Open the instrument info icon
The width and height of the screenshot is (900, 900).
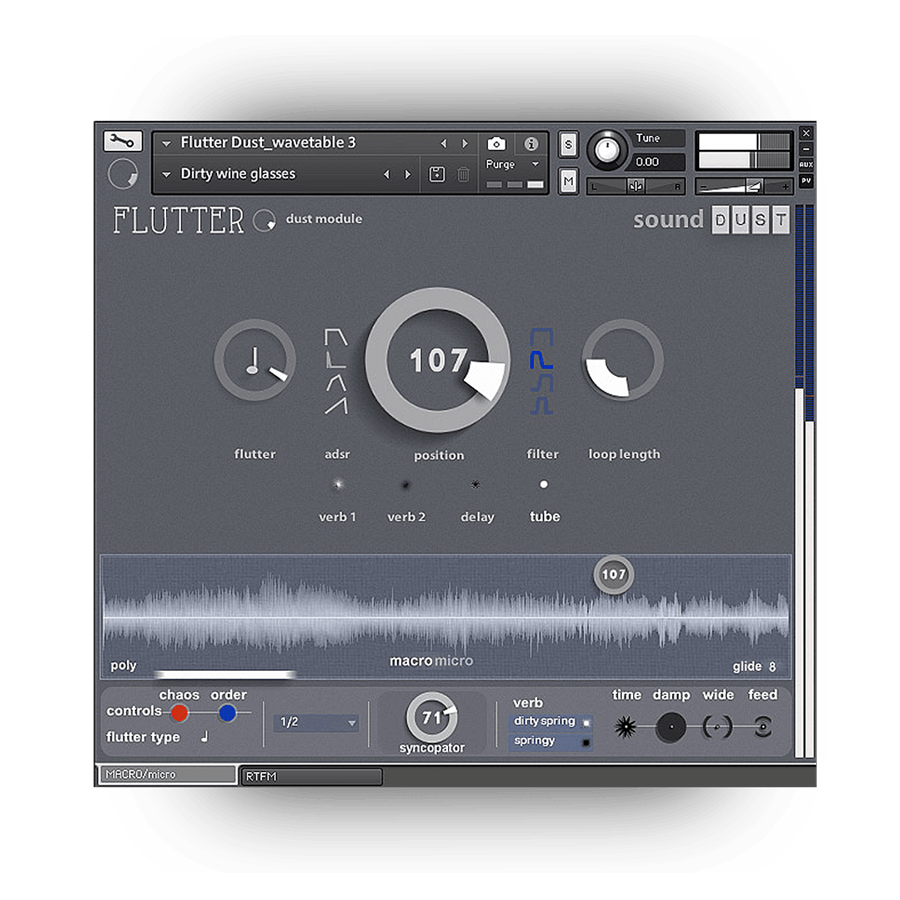click(x=531, y=143)
